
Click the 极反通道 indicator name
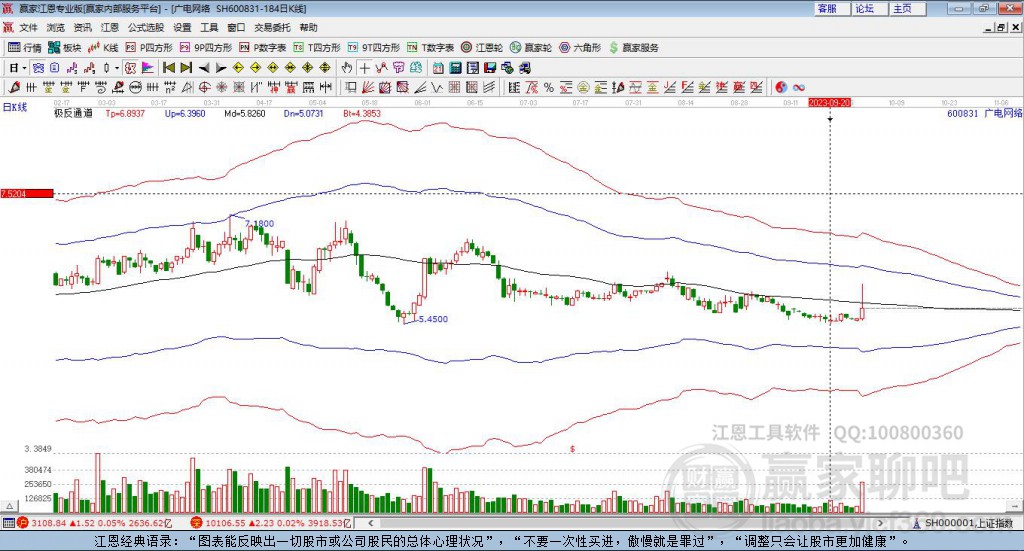[73, 113]
